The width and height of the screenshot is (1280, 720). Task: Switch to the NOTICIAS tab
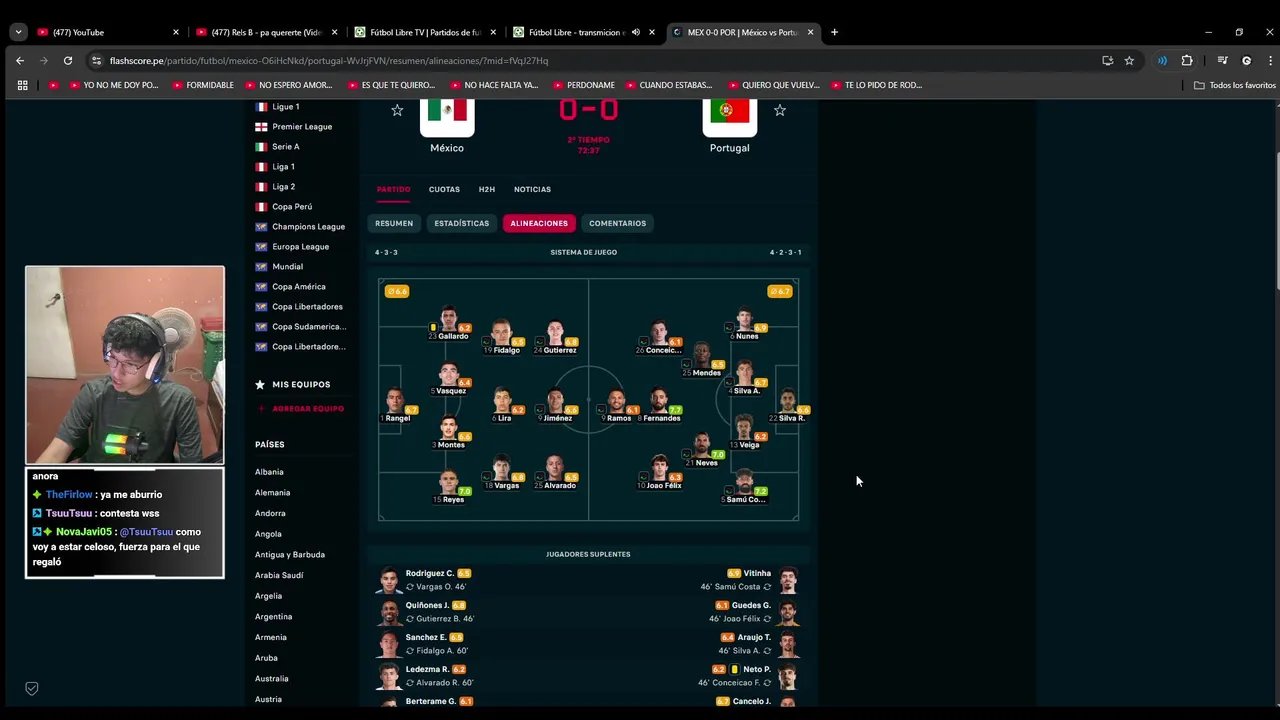point(532,189)
